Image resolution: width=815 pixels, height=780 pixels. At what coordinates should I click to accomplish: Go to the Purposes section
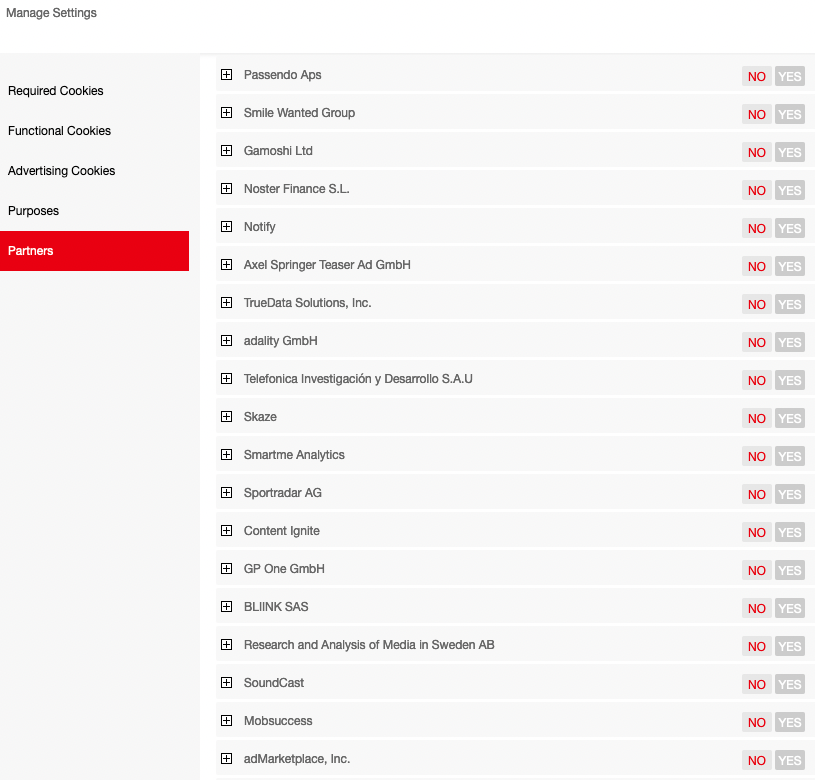tap(34, 211)
